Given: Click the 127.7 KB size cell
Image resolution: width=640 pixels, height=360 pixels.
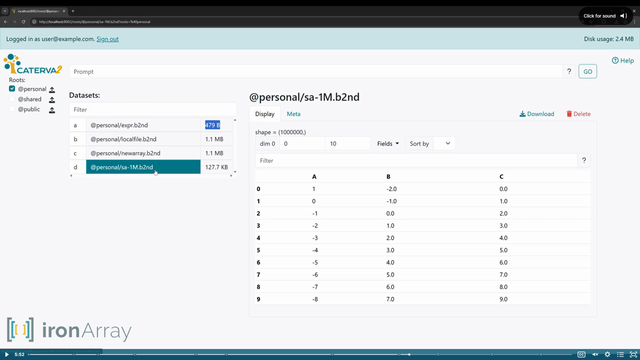Looking at the screenshot, I should [216, 167].
